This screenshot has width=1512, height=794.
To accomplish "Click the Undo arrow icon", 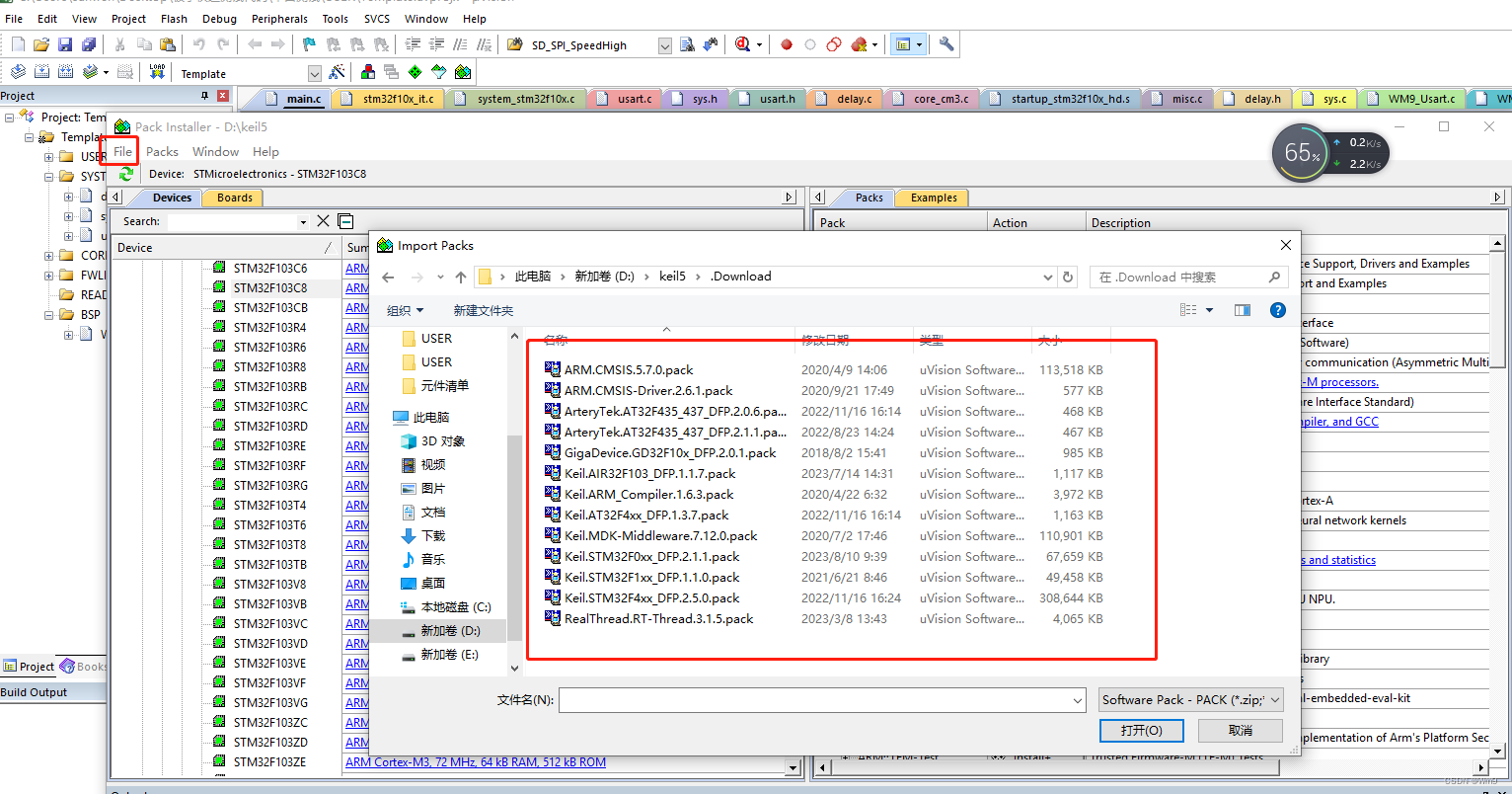I will pos(198,44).
